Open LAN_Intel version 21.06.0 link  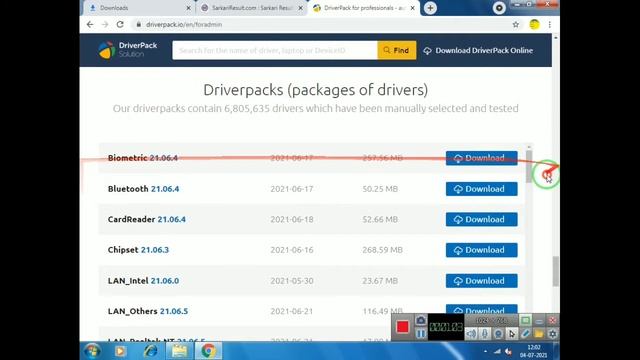pos(165,281)
